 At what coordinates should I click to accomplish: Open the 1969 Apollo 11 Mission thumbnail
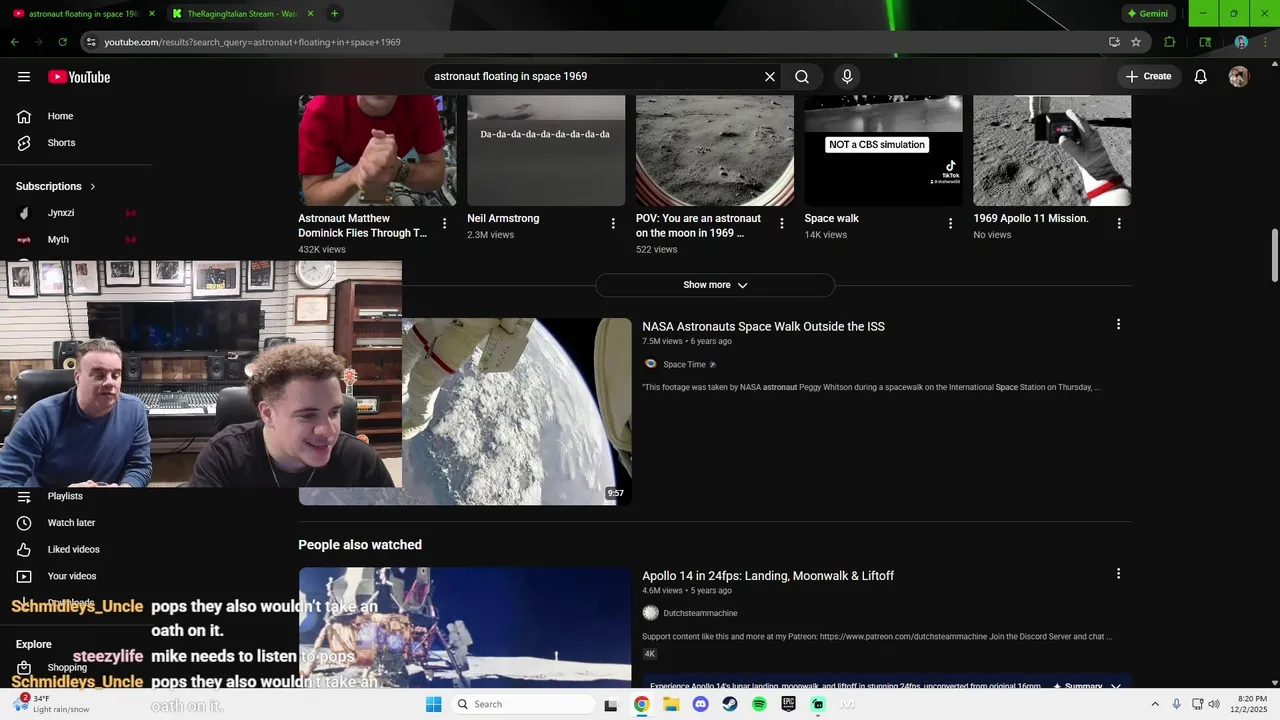pos(1052,151)
